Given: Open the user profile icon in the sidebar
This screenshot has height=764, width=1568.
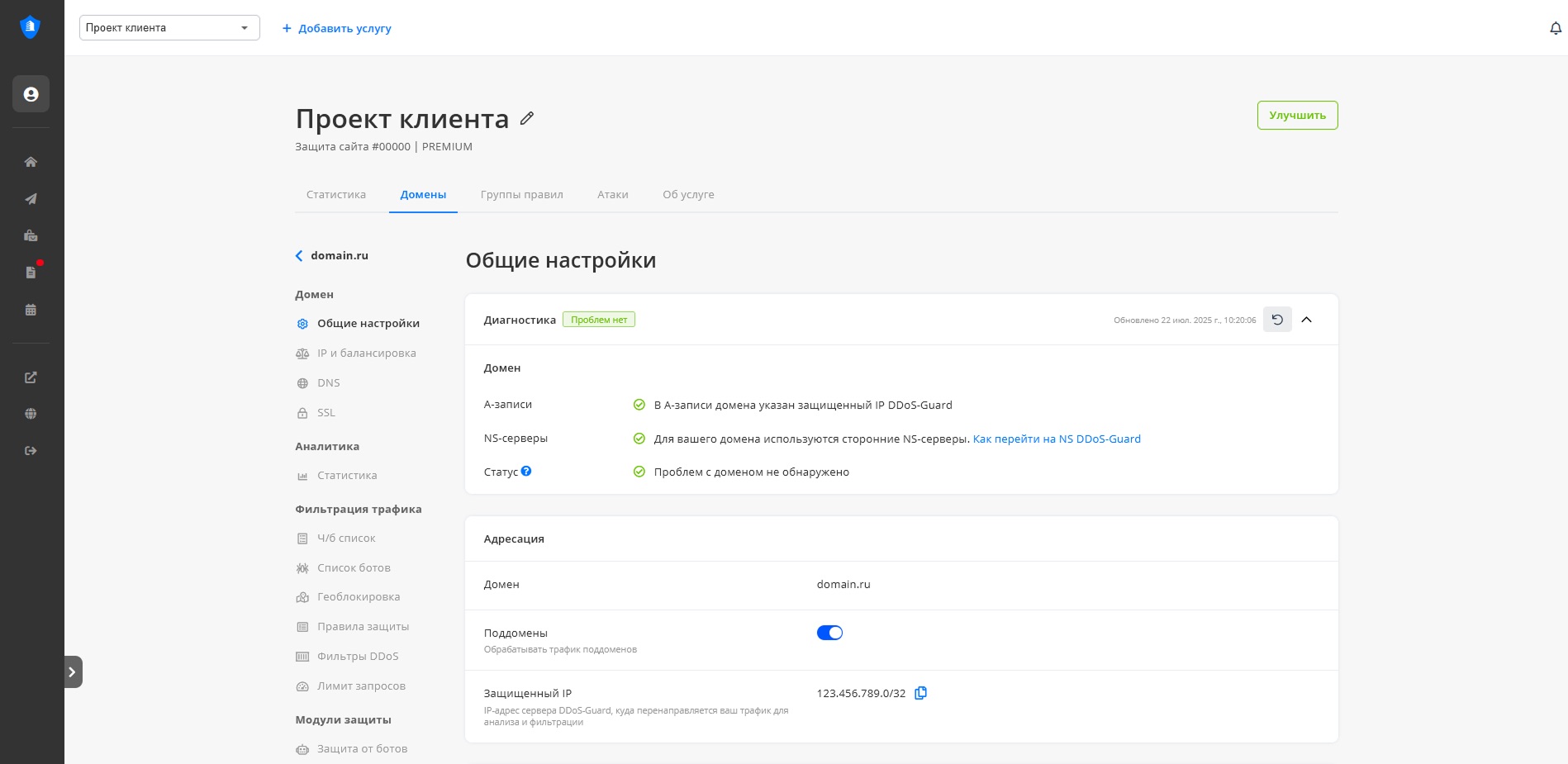Looking at the screenshot, I should tap(31, 94).
